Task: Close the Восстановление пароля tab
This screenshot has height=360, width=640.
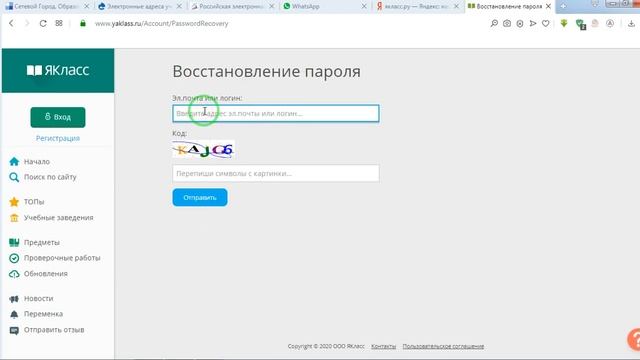Action: [x=548, y=6]
